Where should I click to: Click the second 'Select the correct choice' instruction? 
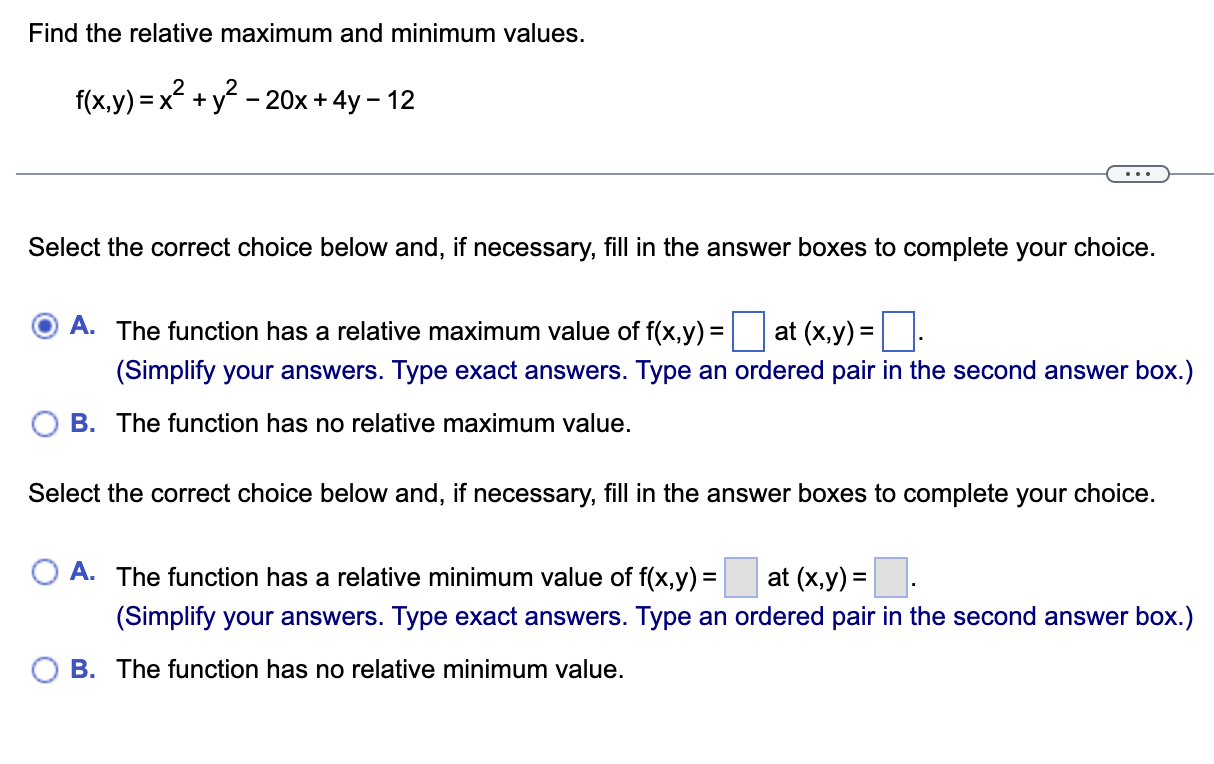[x=592, y=494]
